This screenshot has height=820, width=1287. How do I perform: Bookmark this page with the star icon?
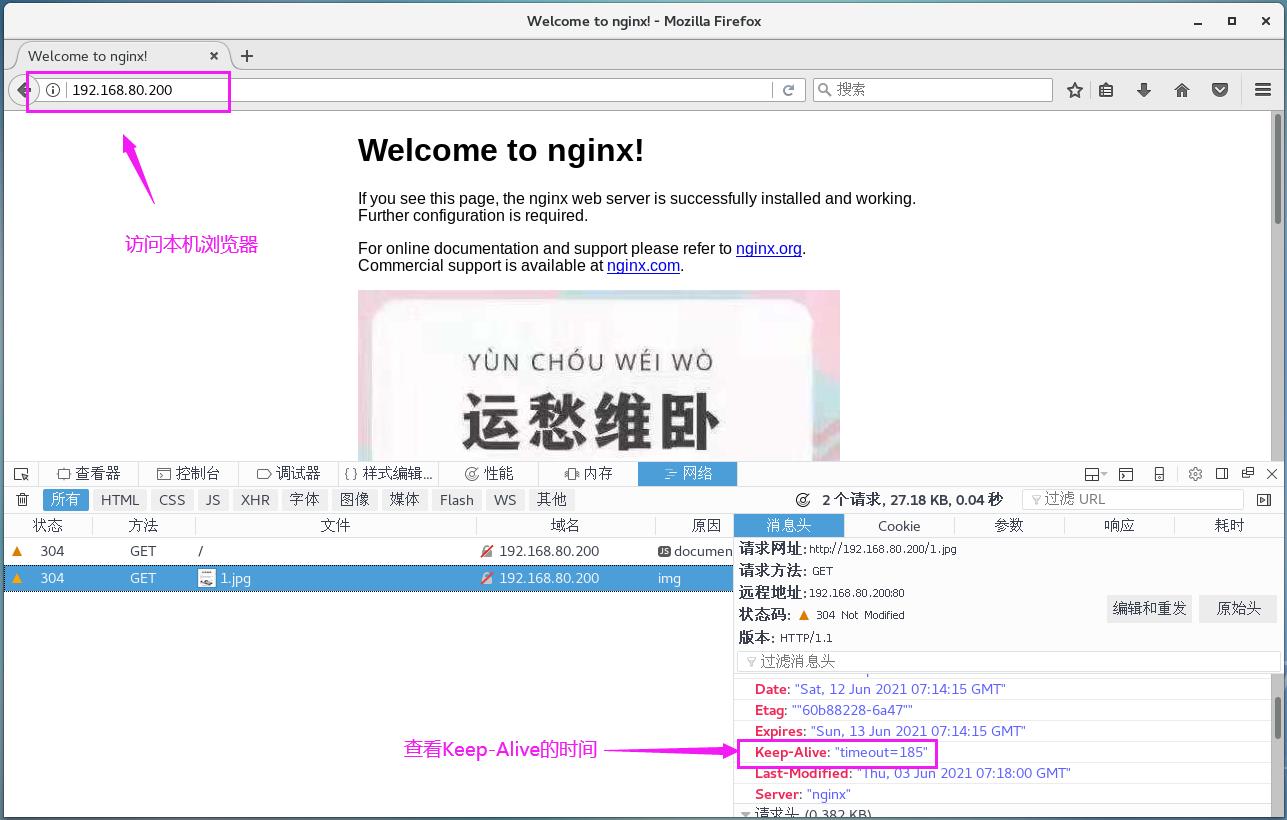[x=1075, y=90]
